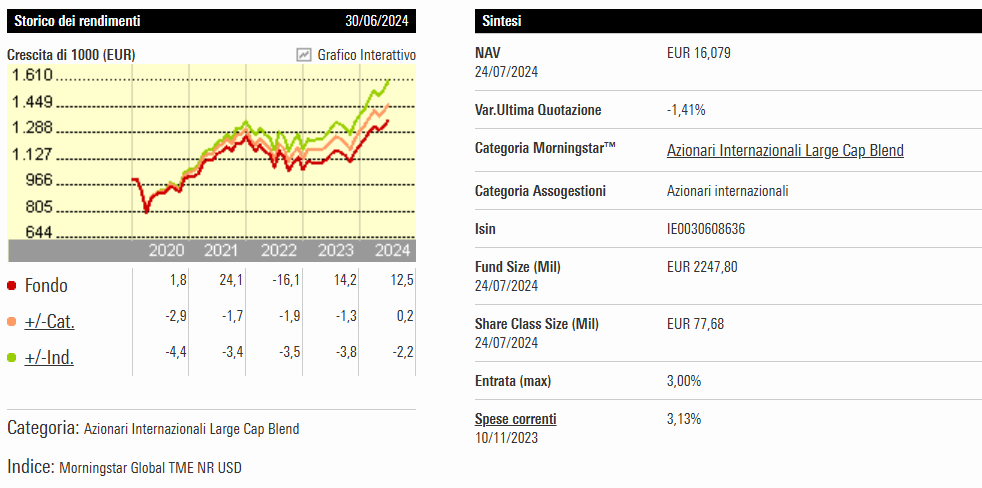Click the Spese correnti link
This screenshot has width=982, height=488.
coord(515,419)
